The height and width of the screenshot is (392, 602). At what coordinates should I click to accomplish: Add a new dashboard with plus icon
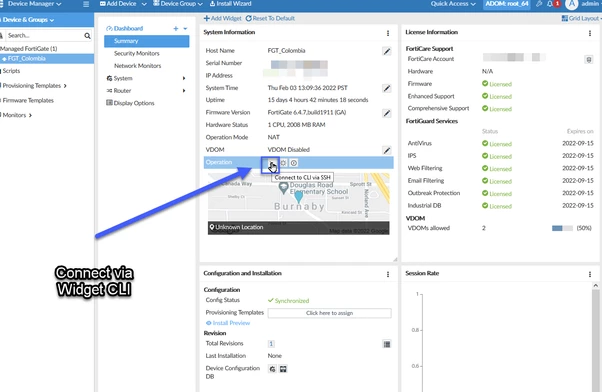175,28
